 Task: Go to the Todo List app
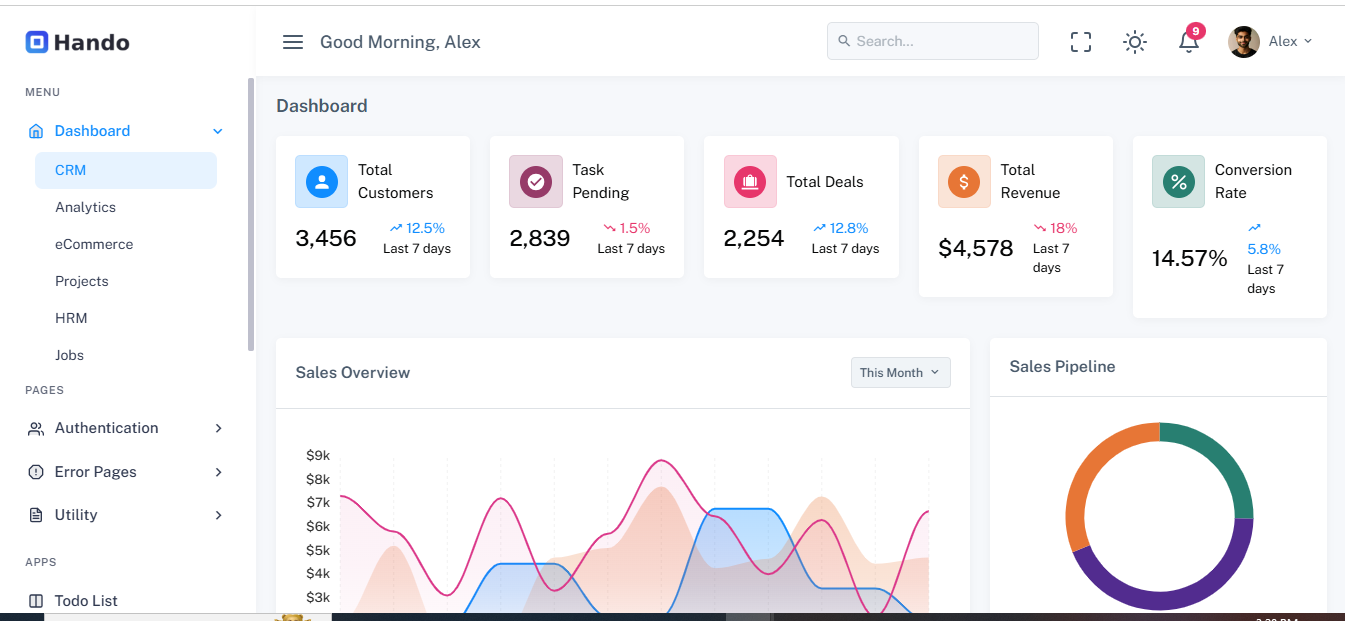click(x=86, y=600)
